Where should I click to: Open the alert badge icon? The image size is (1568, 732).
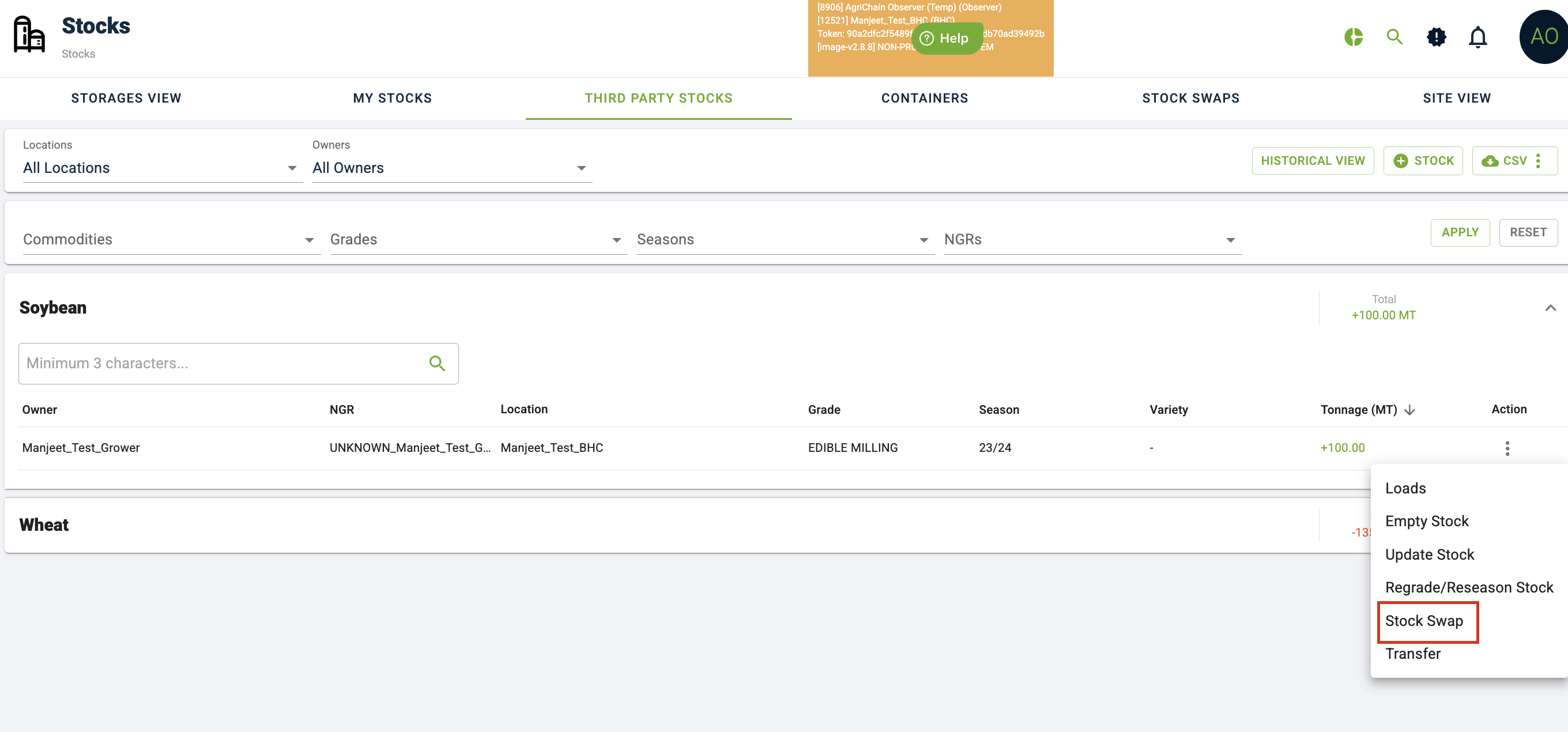click(1436, 36)
